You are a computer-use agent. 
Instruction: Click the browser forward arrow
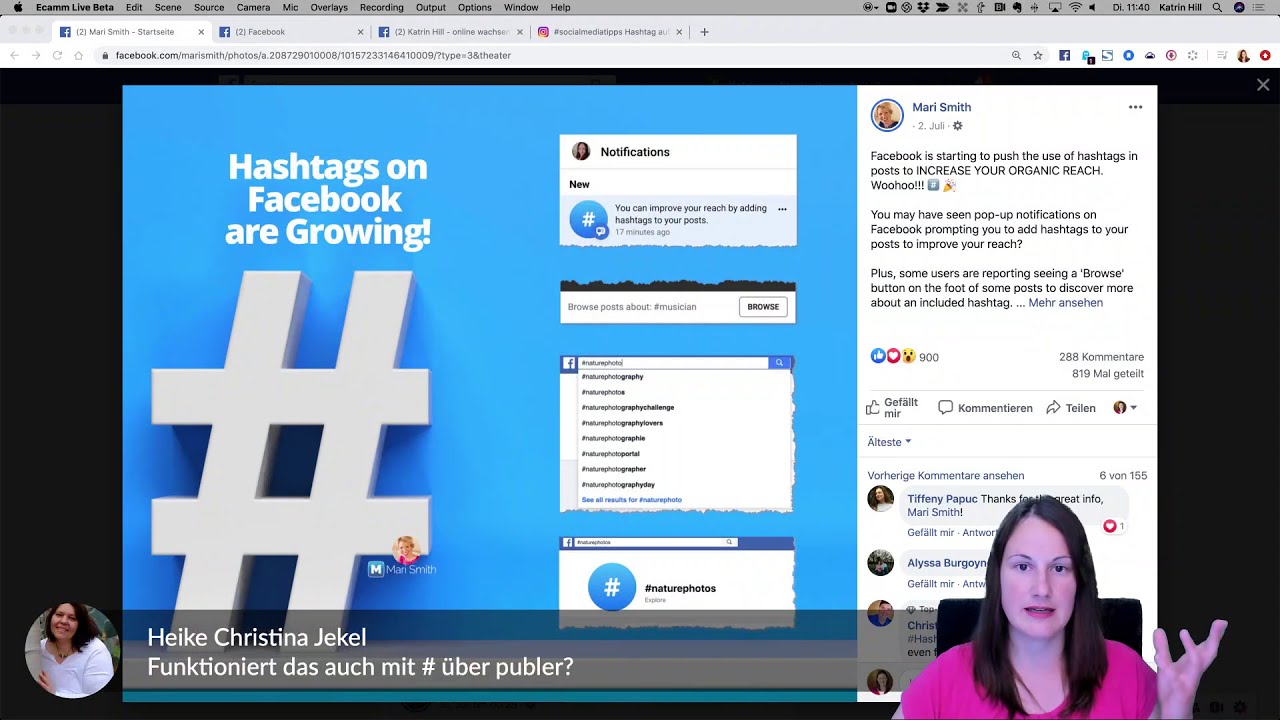coord(35,55)
